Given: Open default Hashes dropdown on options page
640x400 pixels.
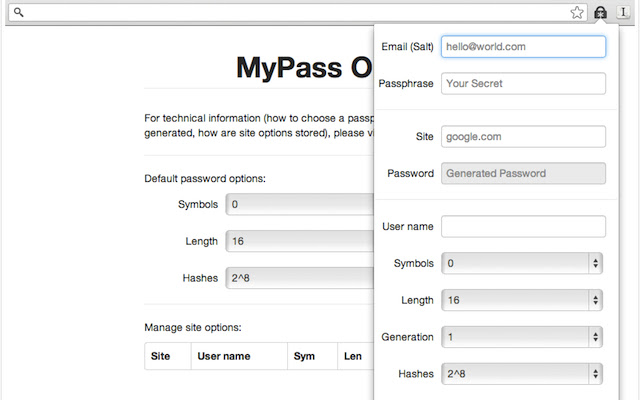Looking at the screenshot, I should tap(300, 278).
